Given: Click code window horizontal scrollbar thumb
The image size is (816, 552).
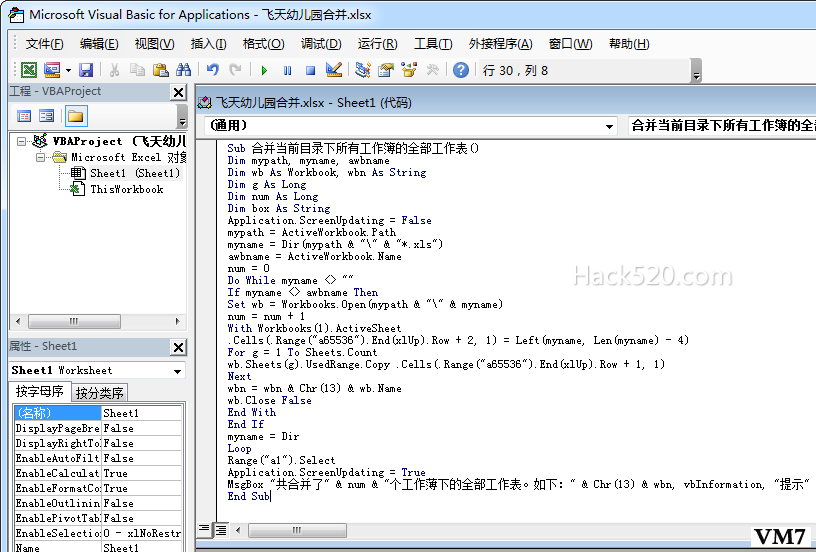Looking at the screenshot, I should coord(297,530).
